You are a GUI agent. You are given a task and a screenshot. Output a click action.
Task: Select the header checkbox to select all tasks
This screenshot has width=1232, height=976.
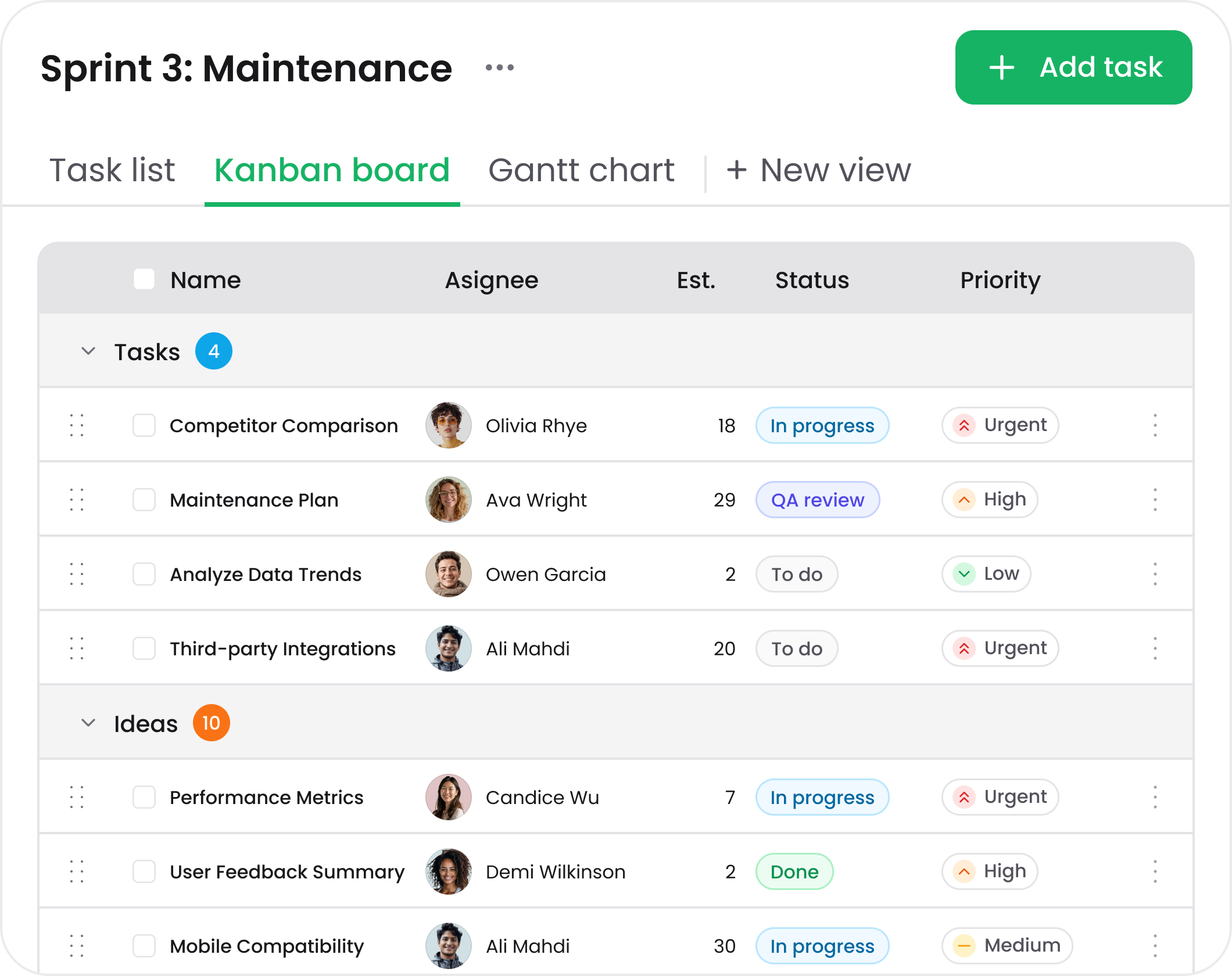[x=144, y=279]
